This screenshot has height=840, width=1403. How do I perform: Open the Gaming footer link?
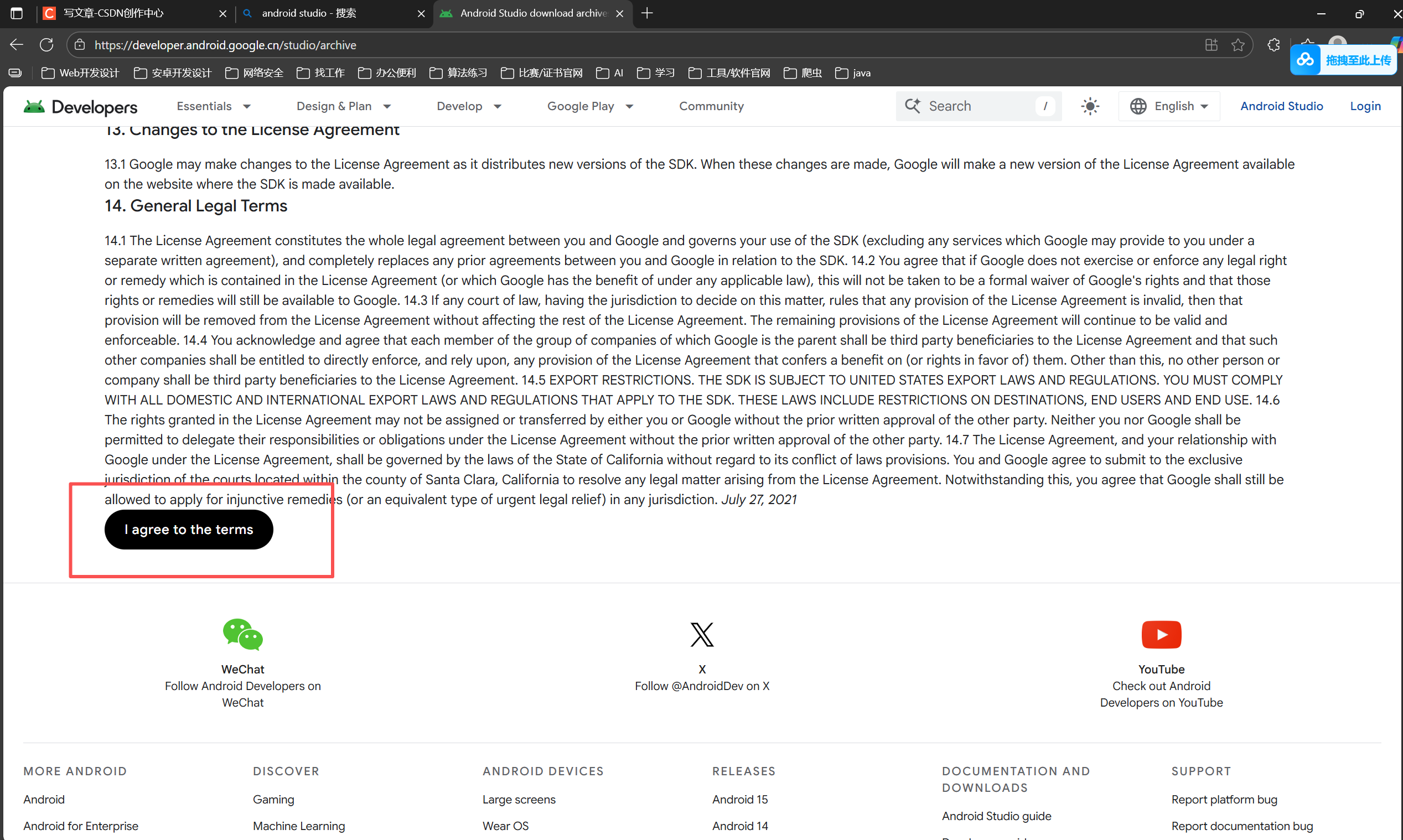point(273,799)
